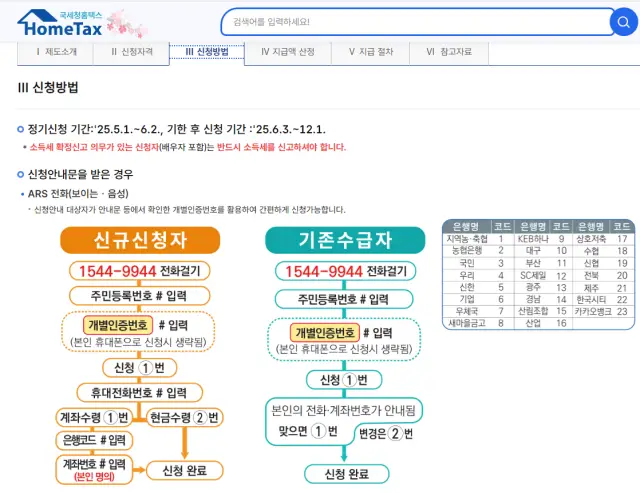Click the III 신청방법 page heading
This screenshot has height=493, width=640.
coord(48,87)
